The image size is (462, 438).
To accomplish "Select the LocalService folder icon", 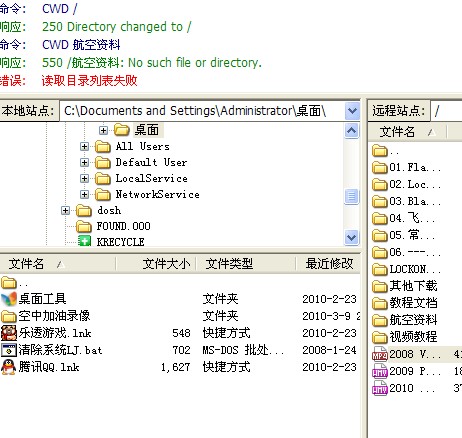I will [x=103, y=178].
